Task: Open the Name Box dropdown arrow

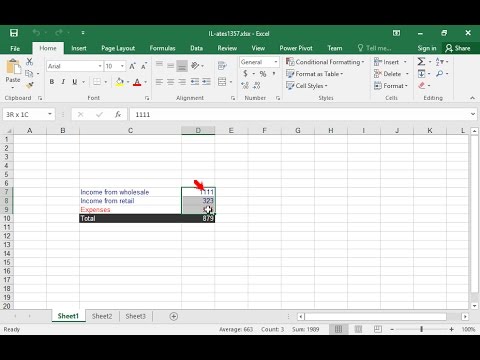Action: [x=50, y=114]
